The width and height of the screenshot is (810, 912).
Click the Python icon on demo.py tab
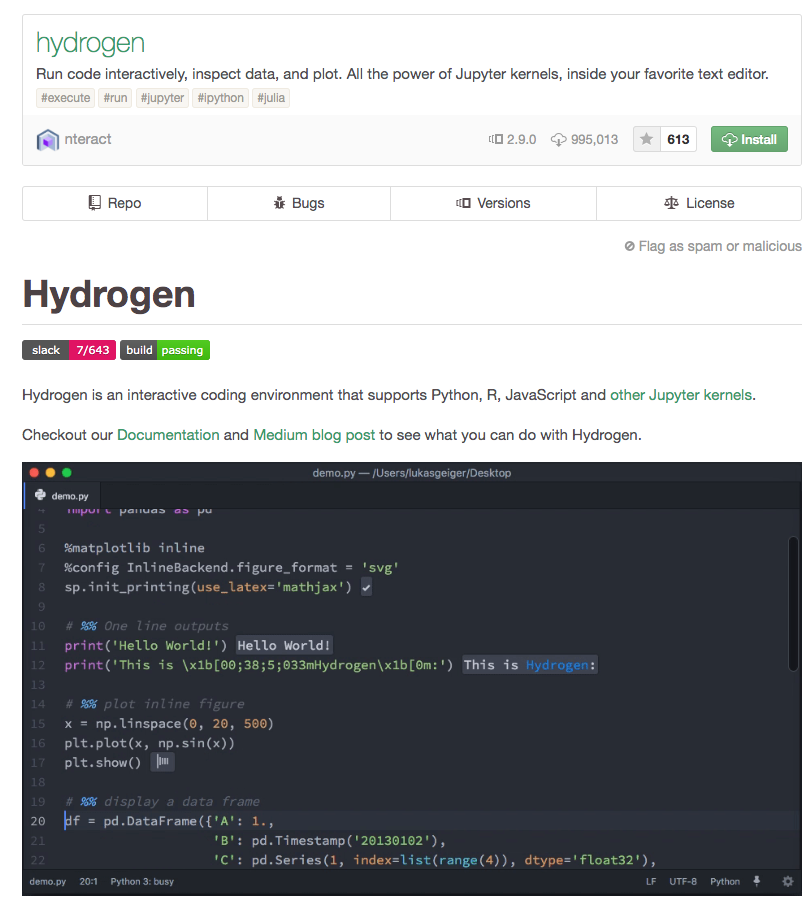coord(40,495)
